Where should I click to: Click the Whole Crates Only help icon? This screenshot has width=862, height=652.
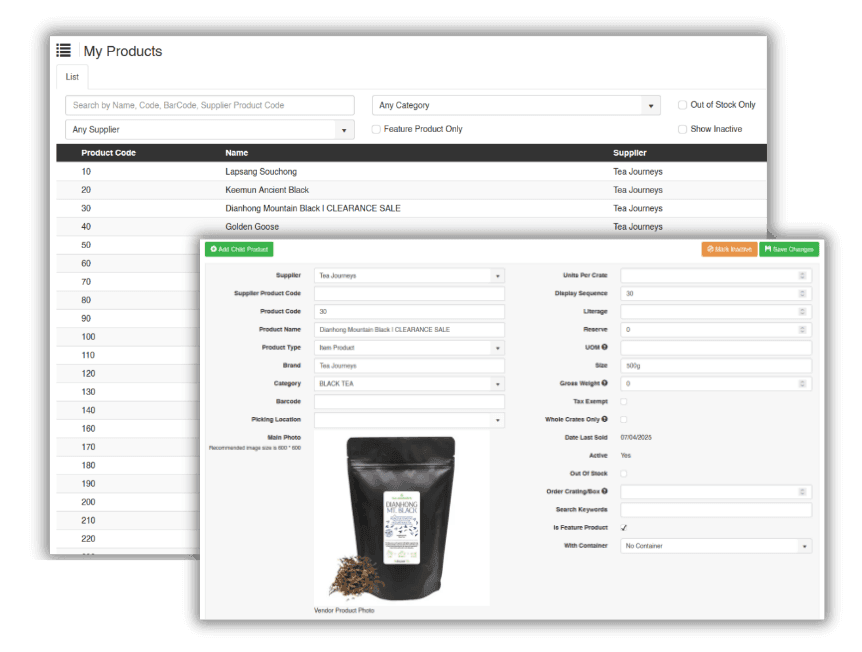(x=605, y=419)
